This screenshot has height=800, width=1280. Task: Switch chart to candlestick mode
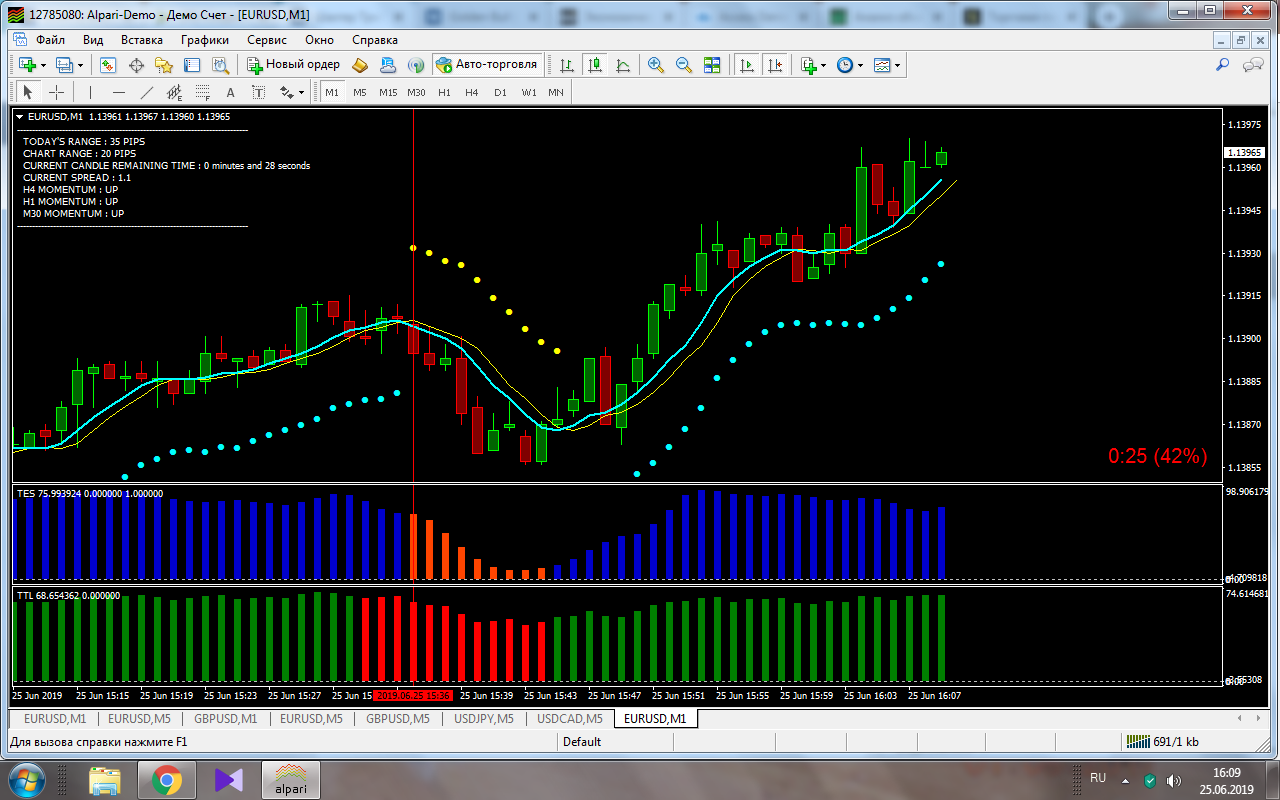(595, 65)
